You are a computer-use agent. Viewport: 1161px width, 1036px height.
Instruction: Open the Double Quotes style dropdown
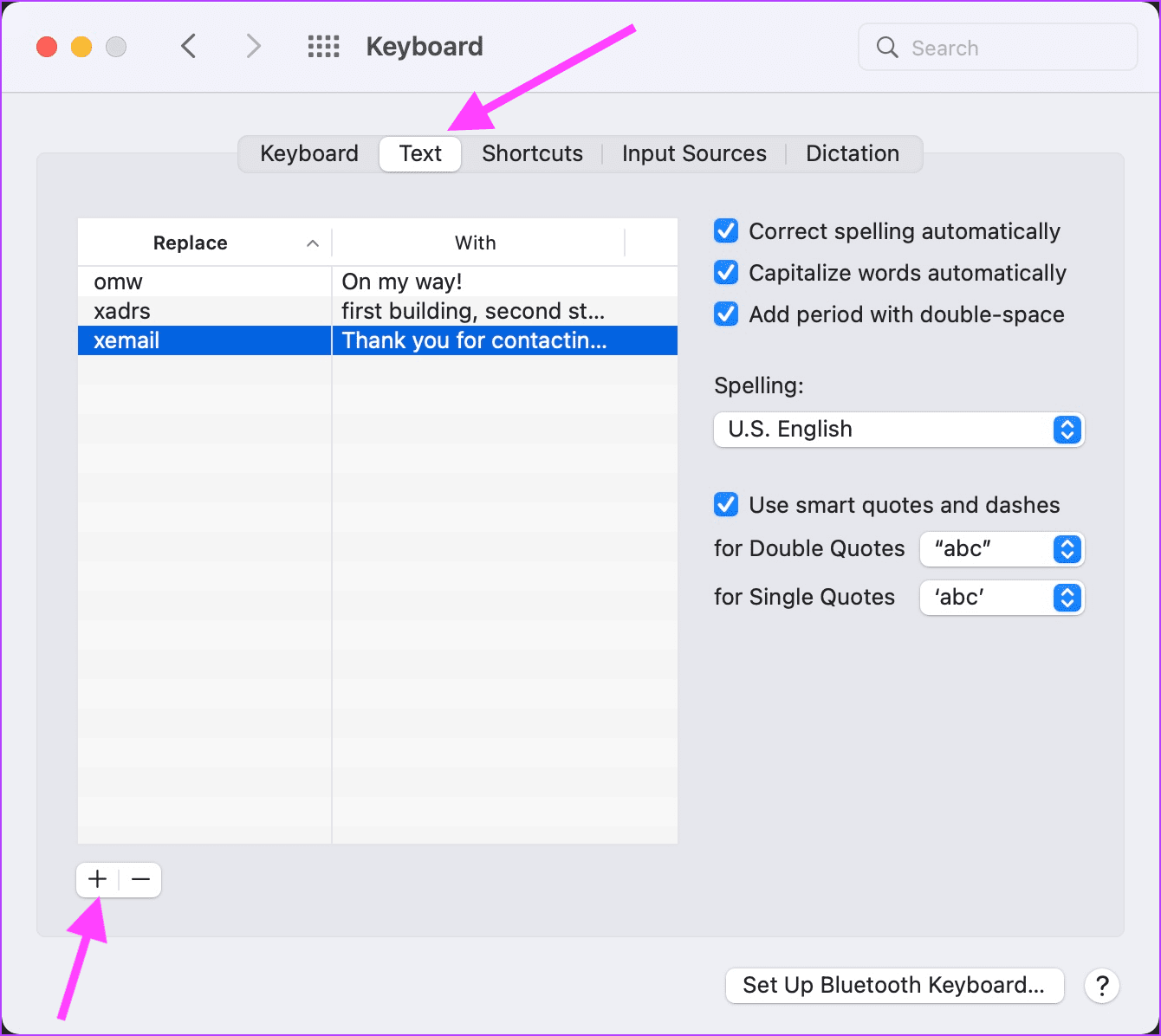tap(1002, 549)
